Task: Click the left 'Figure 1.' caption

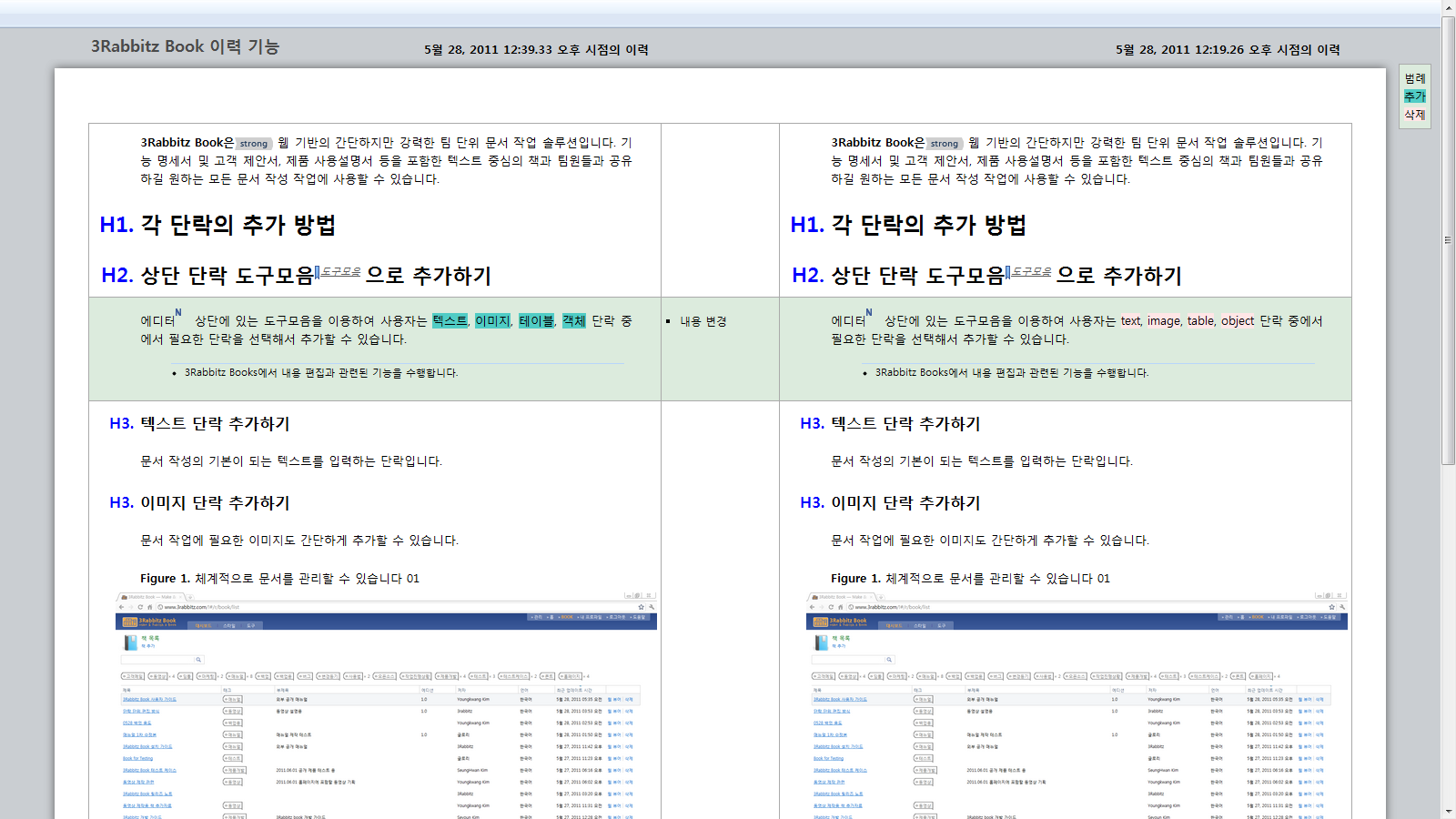Action: coord(279,579)
